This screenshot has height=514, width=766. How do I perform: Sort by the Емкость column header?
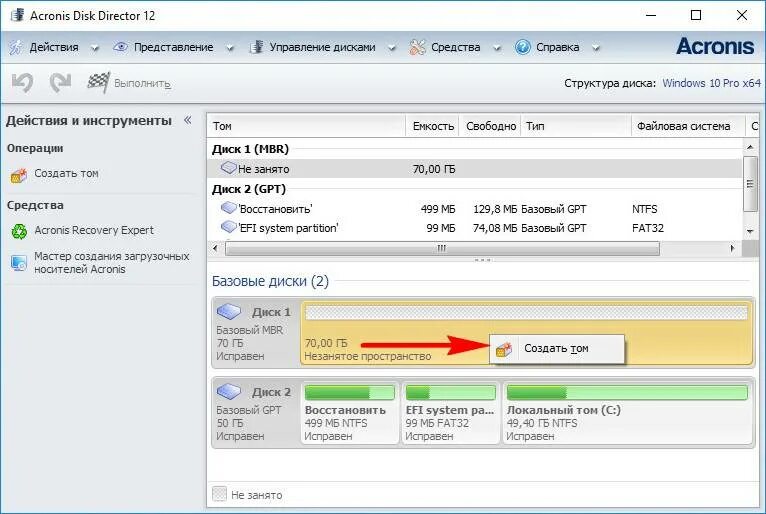pos(432,126)
